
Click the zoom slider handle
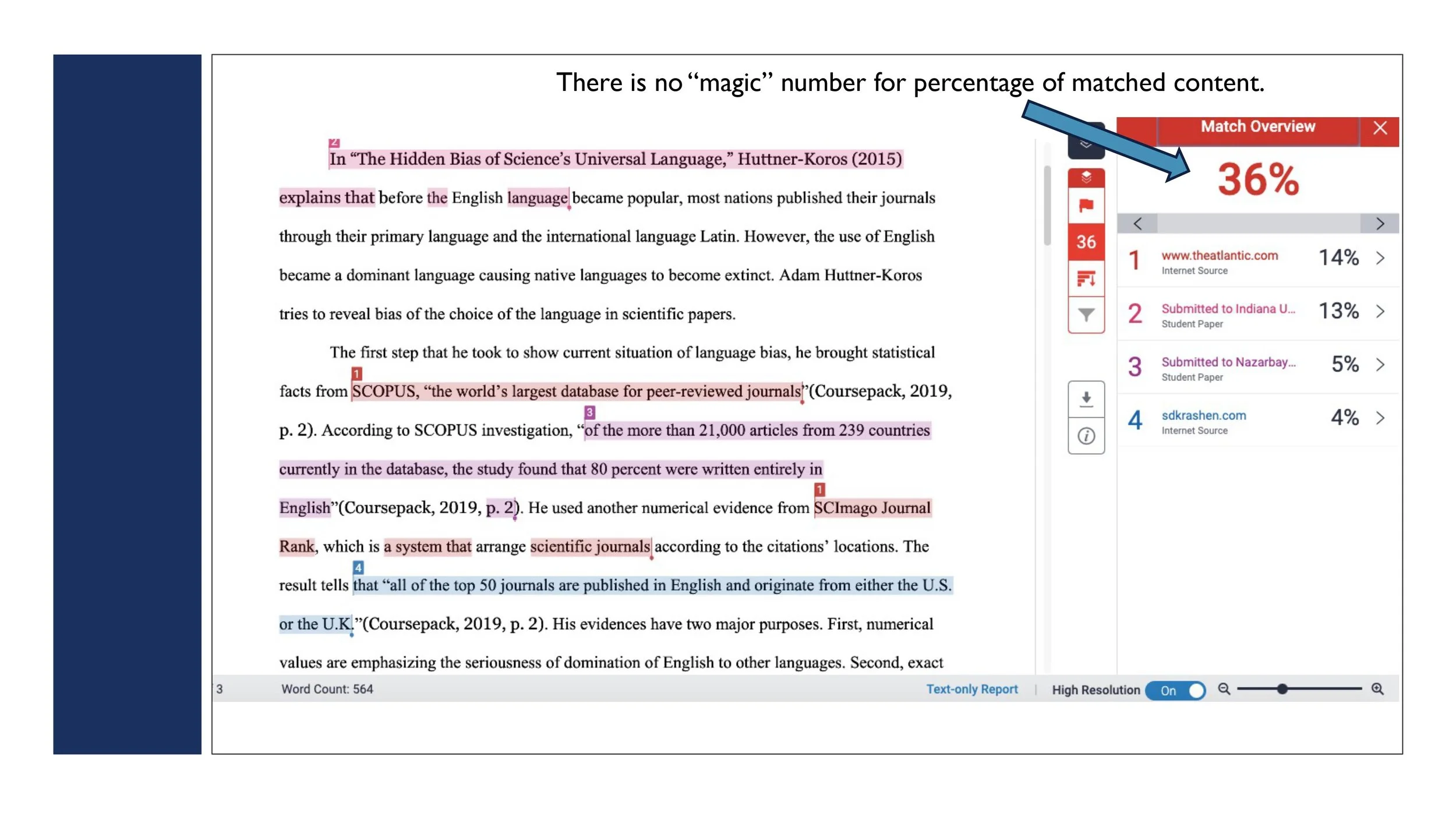(x=1282, y=689)
